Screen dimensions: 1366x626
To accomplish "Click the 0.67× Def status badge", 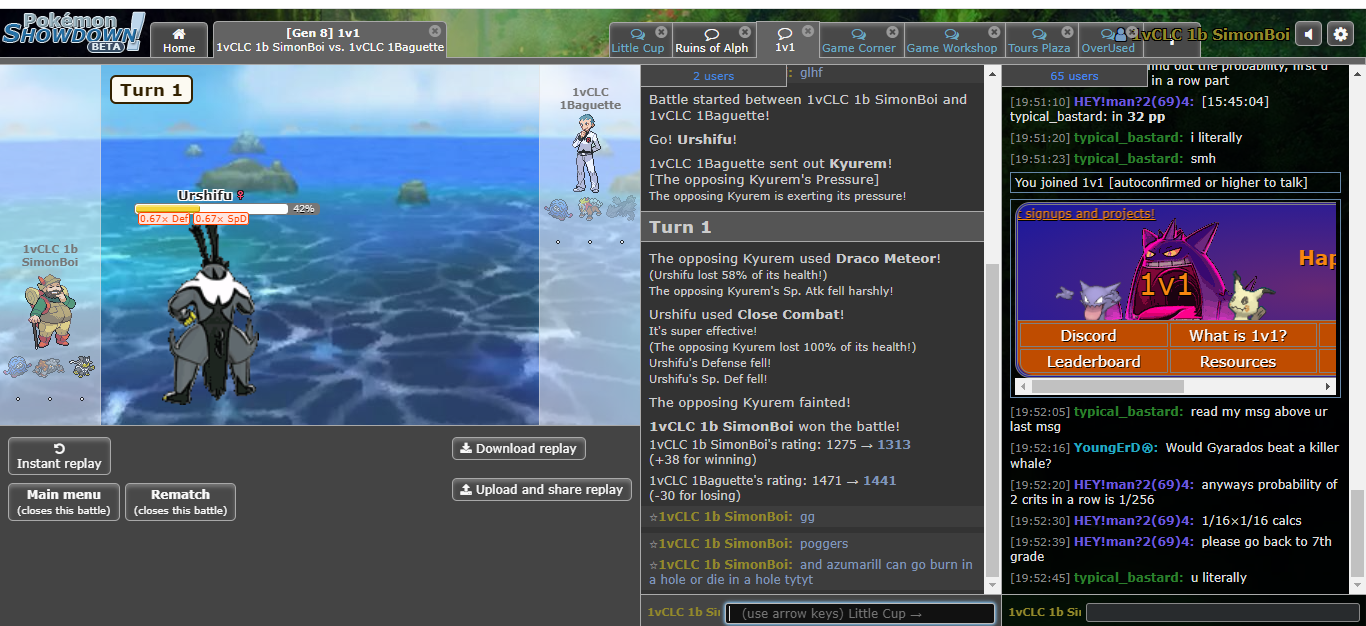I will point(164,219).
